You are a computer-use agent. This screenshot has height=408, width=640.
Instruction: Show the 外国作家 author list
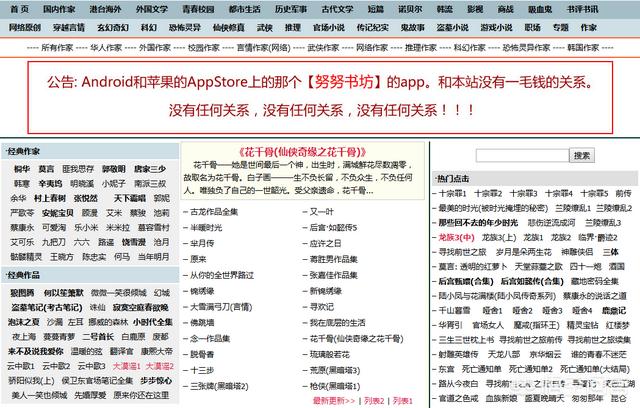[x=155, y=48]
